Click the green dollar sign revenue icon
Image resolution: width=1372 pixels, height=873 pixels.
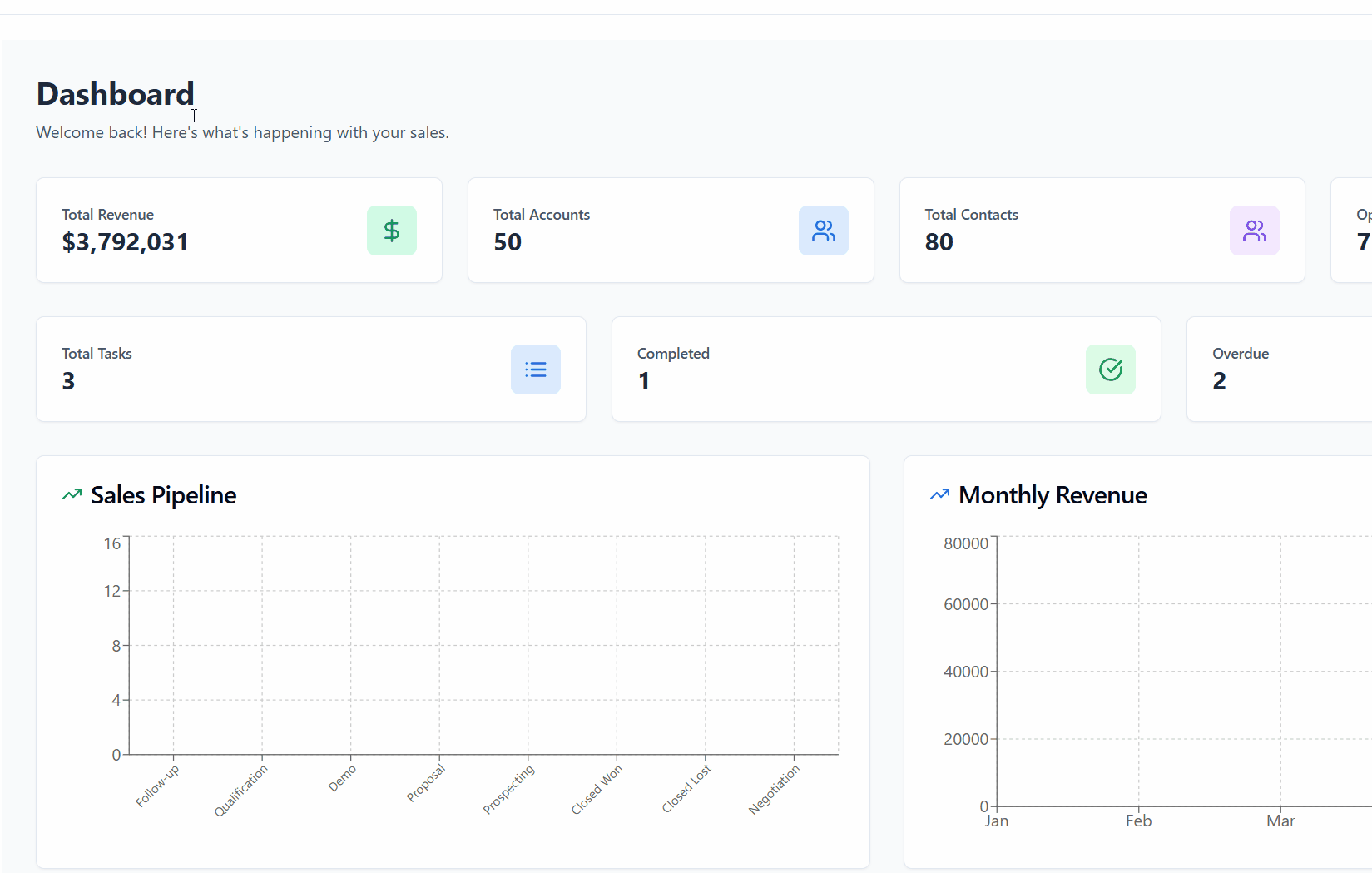pyautogui.click(x=392, y=231)
